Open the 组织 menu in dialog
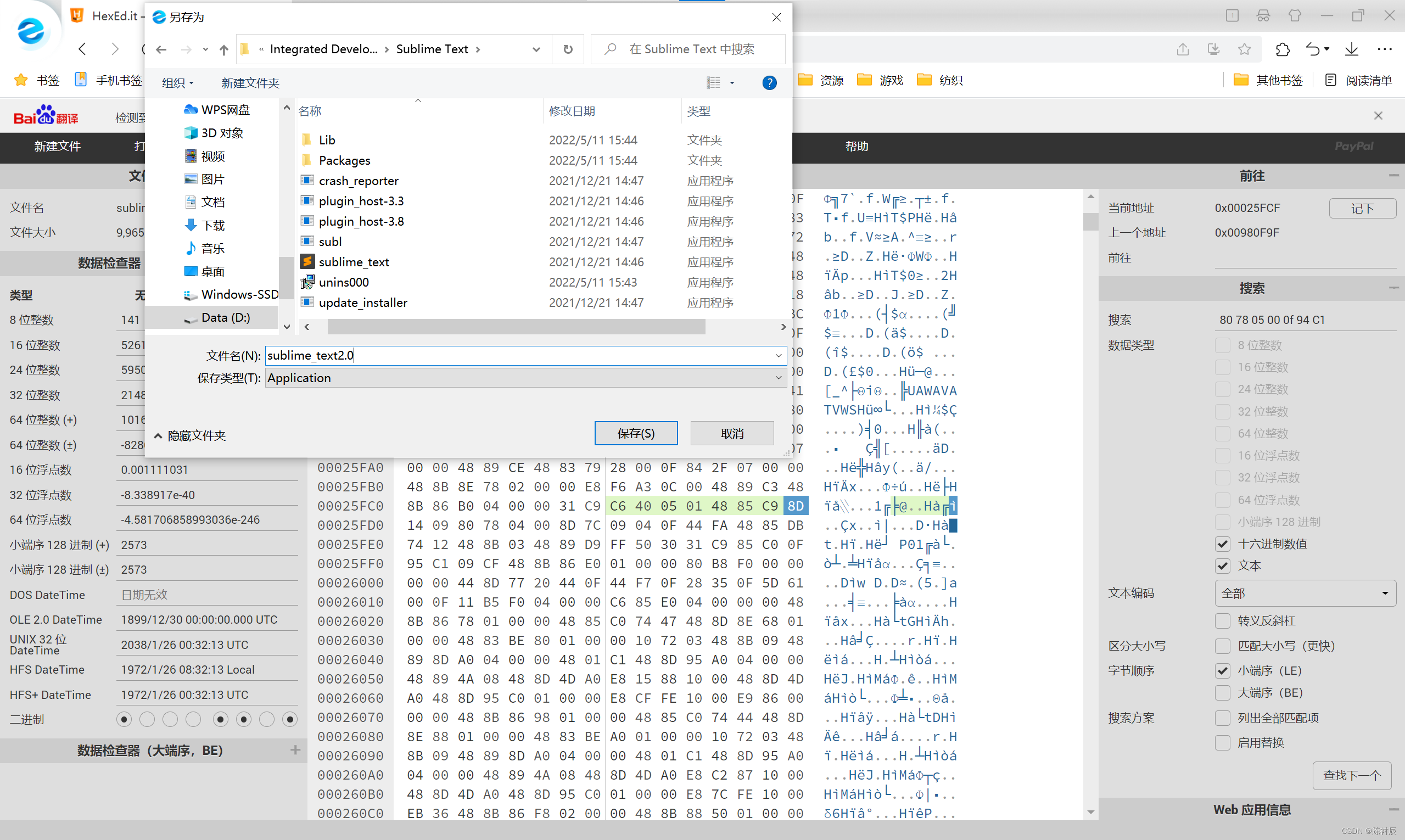1405x840 pixels. 177,83
